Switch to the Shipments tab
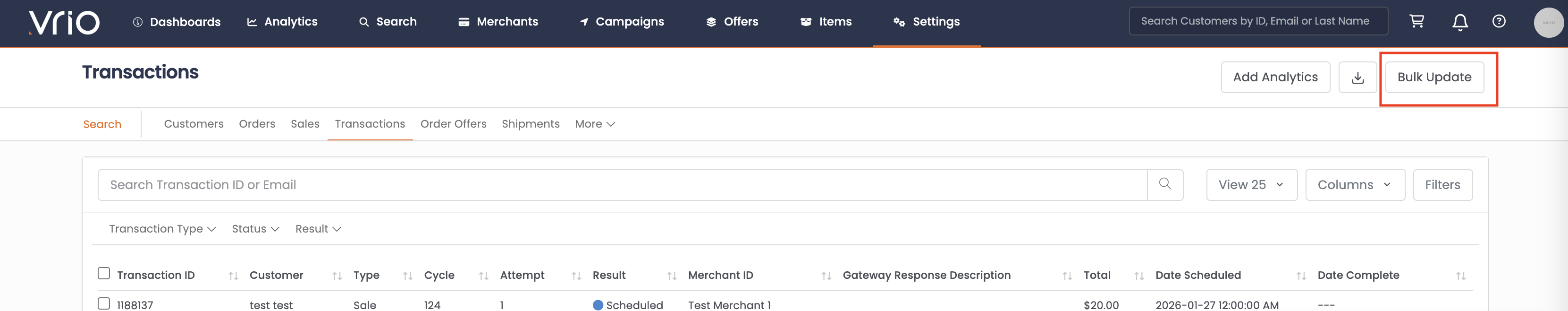This screenshot has width=1568, height=311. point(530,124)
